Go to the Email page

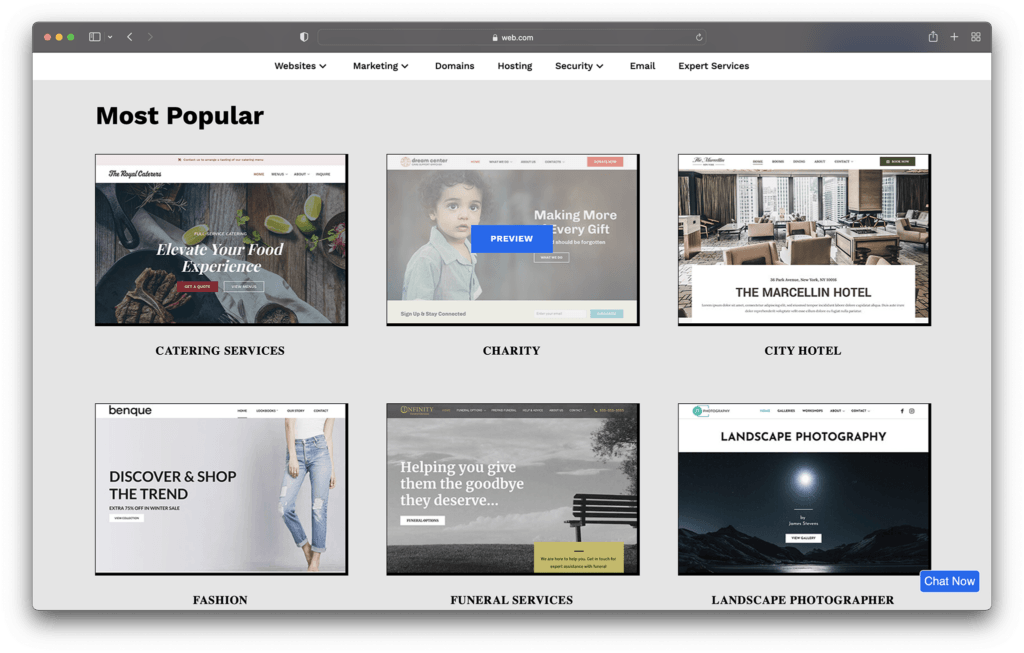coord(642,66)
